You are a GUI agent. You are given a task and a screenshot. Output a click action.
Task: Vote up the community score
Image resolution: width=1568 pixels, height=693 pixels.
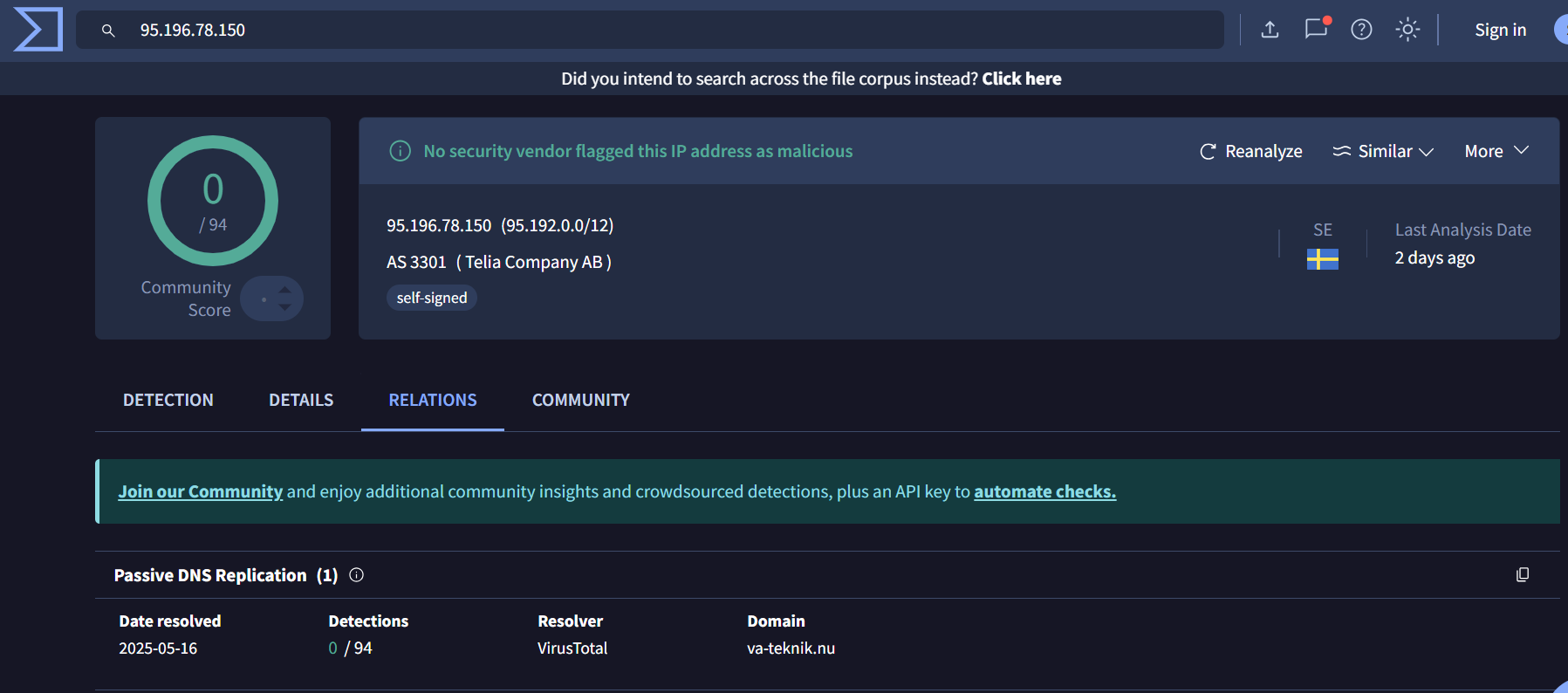tap(284, 290)
